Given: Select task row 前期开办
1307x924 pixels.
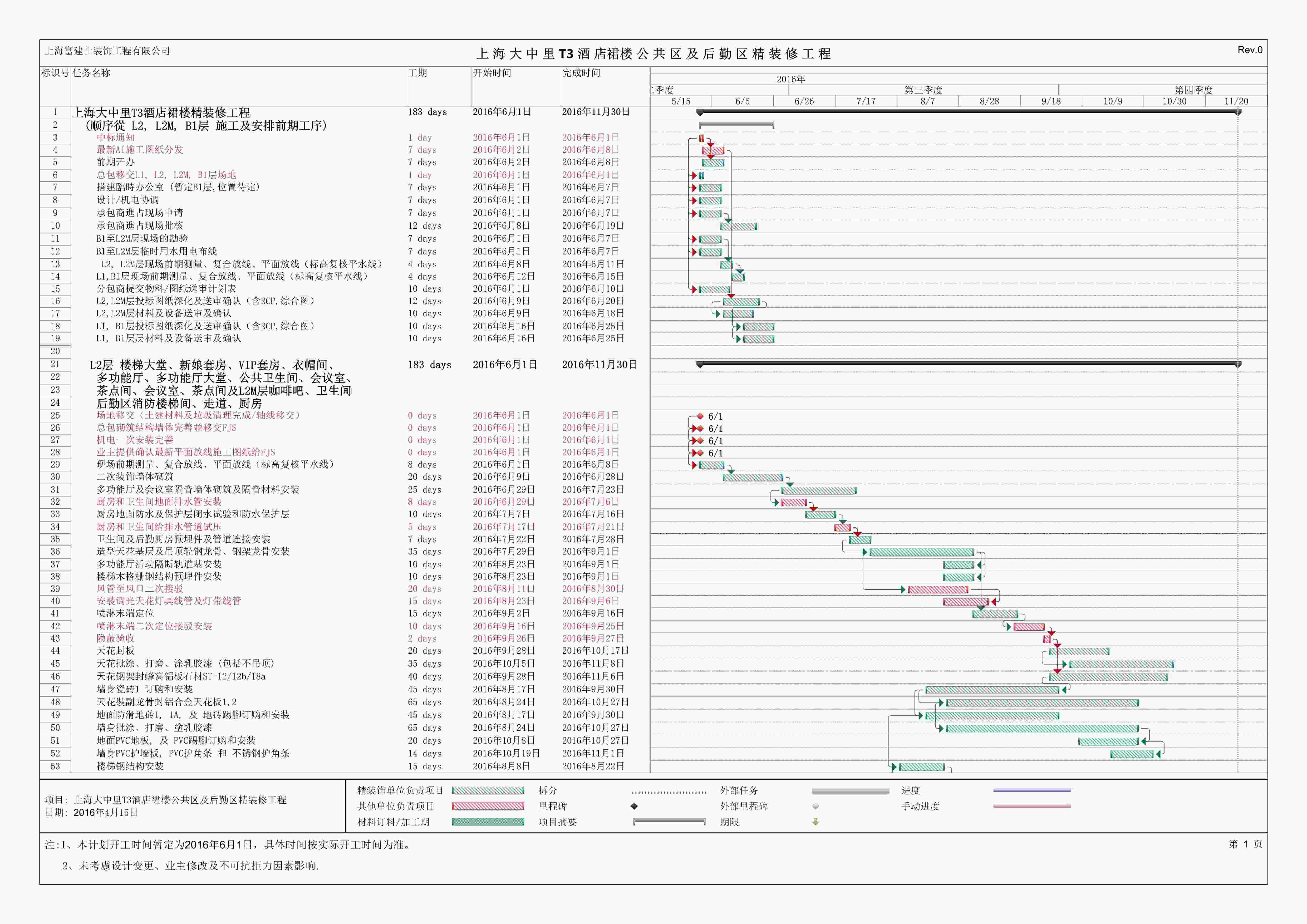Looking at the screenshot, I should point(345,162).
